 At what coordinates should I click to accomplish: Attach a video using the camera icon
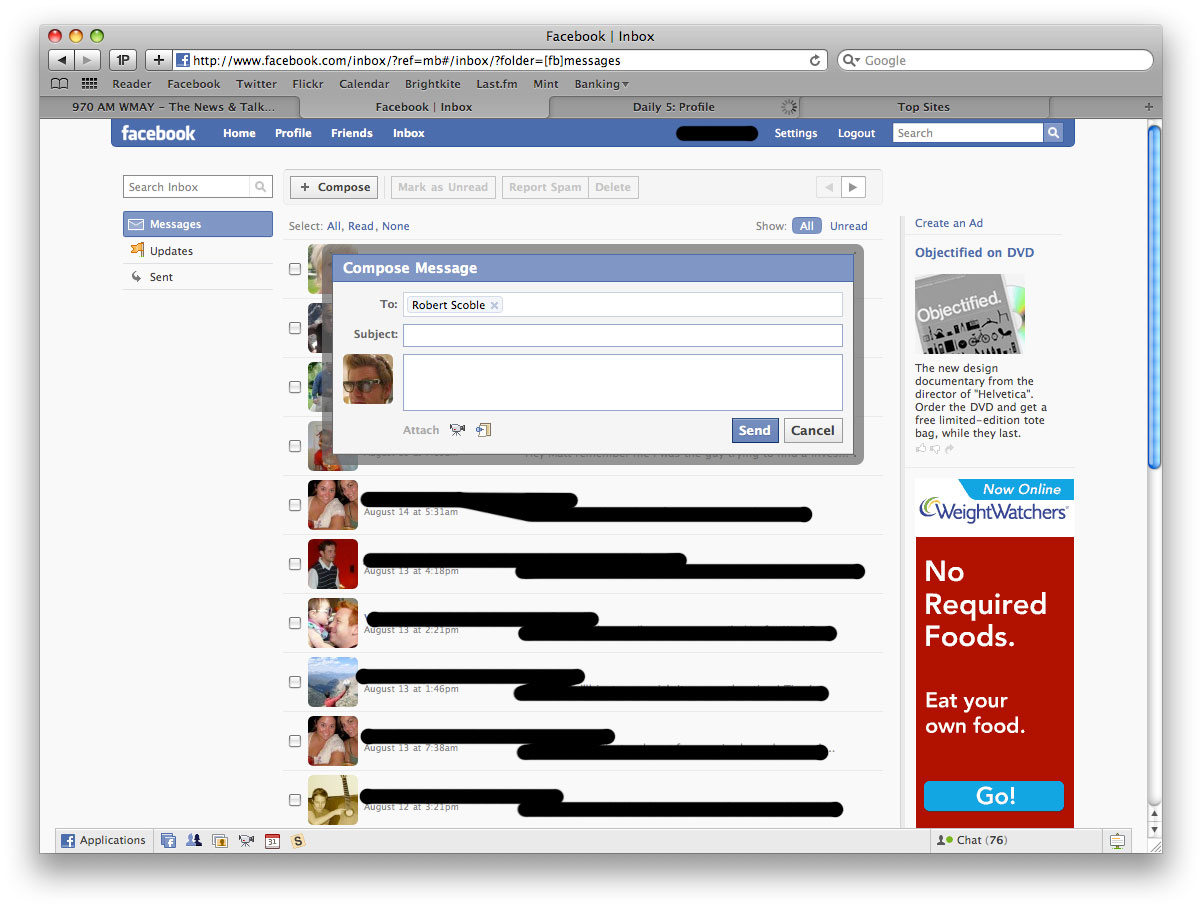click(457, 430)
